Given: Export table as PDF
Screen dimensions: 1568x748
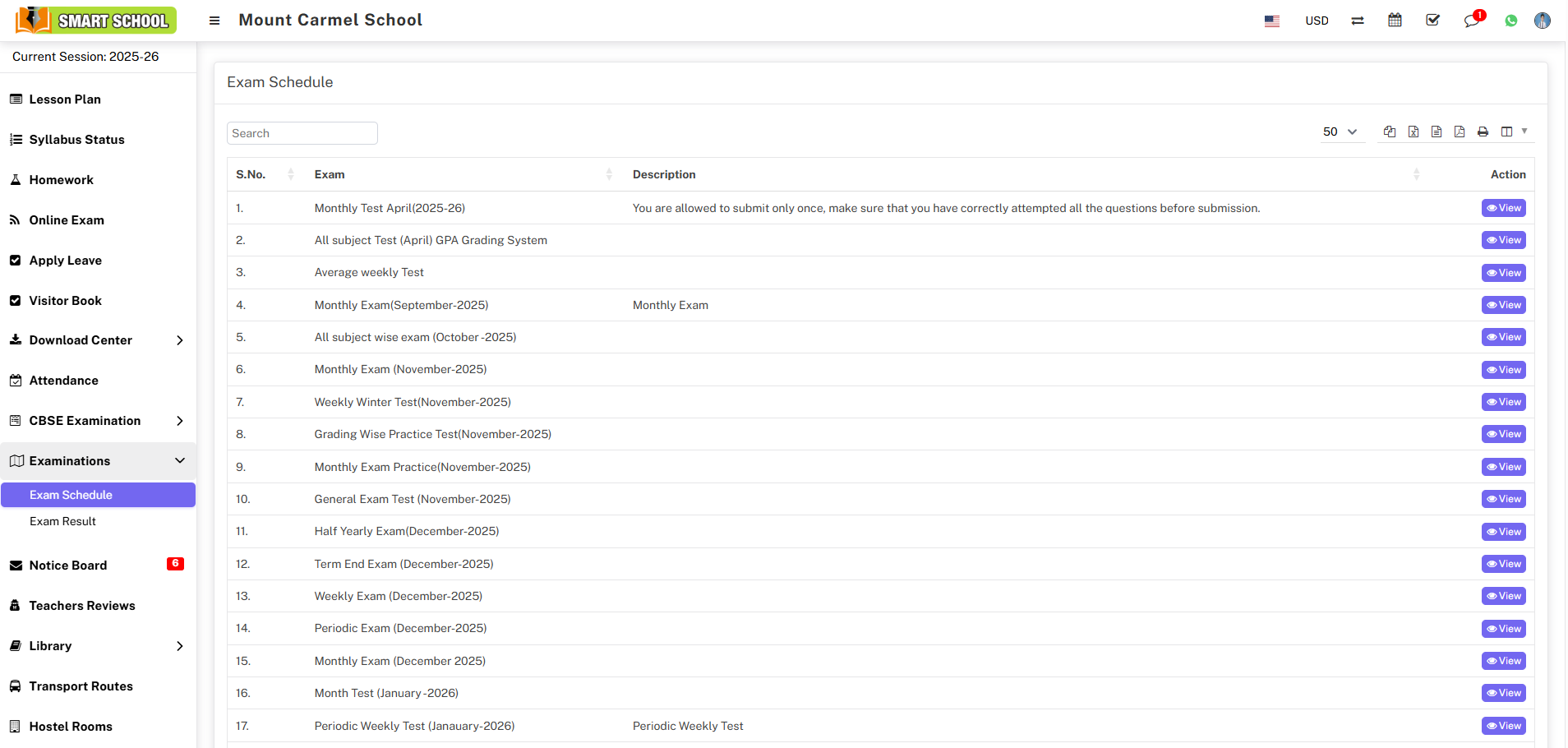Looking at the screenshot, I should coord(1459,132).
